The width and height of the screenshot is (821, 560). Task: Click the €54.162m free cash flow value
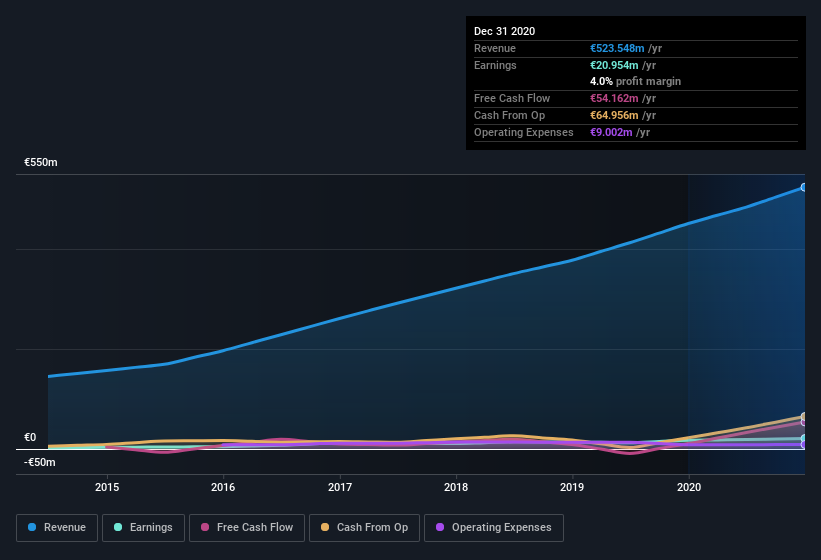click(614, 98)
